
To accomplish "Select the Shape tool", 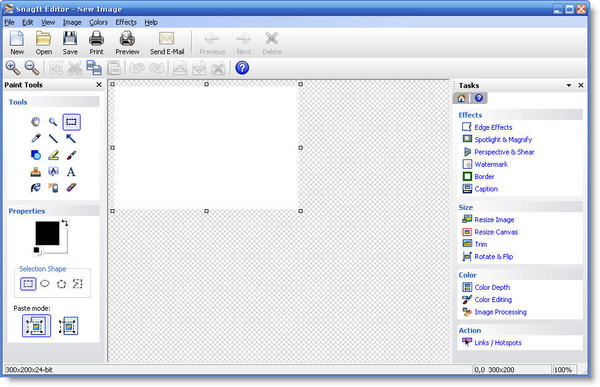I will click(x=35, y=155).
